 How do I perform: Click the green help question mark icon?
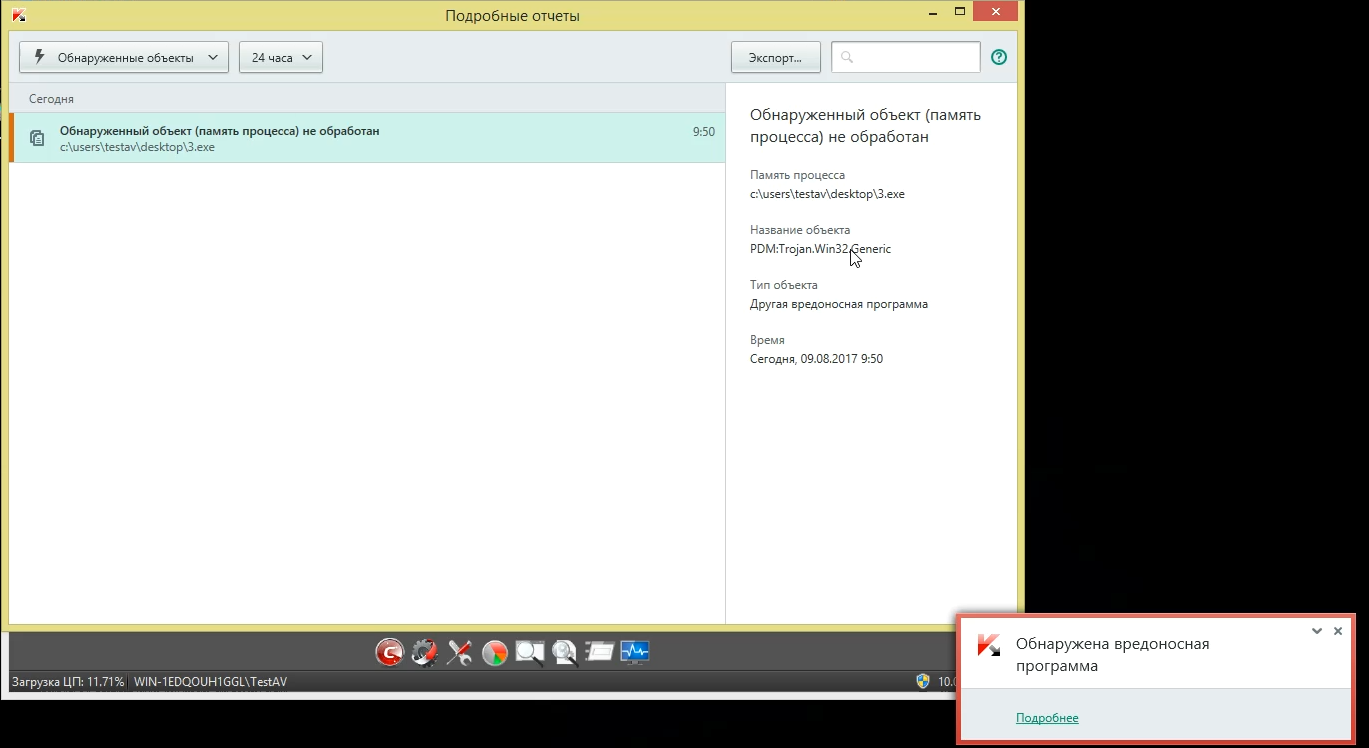coord(998,57)
